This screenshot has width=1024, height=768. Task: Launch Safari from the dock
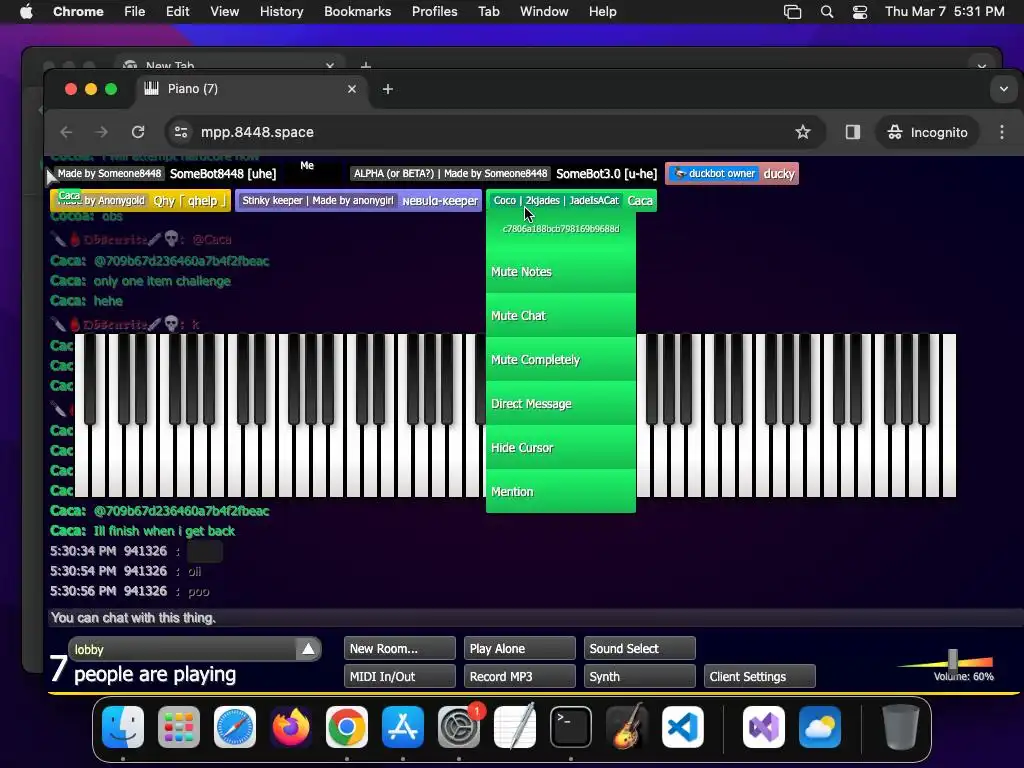click(235, 727)
